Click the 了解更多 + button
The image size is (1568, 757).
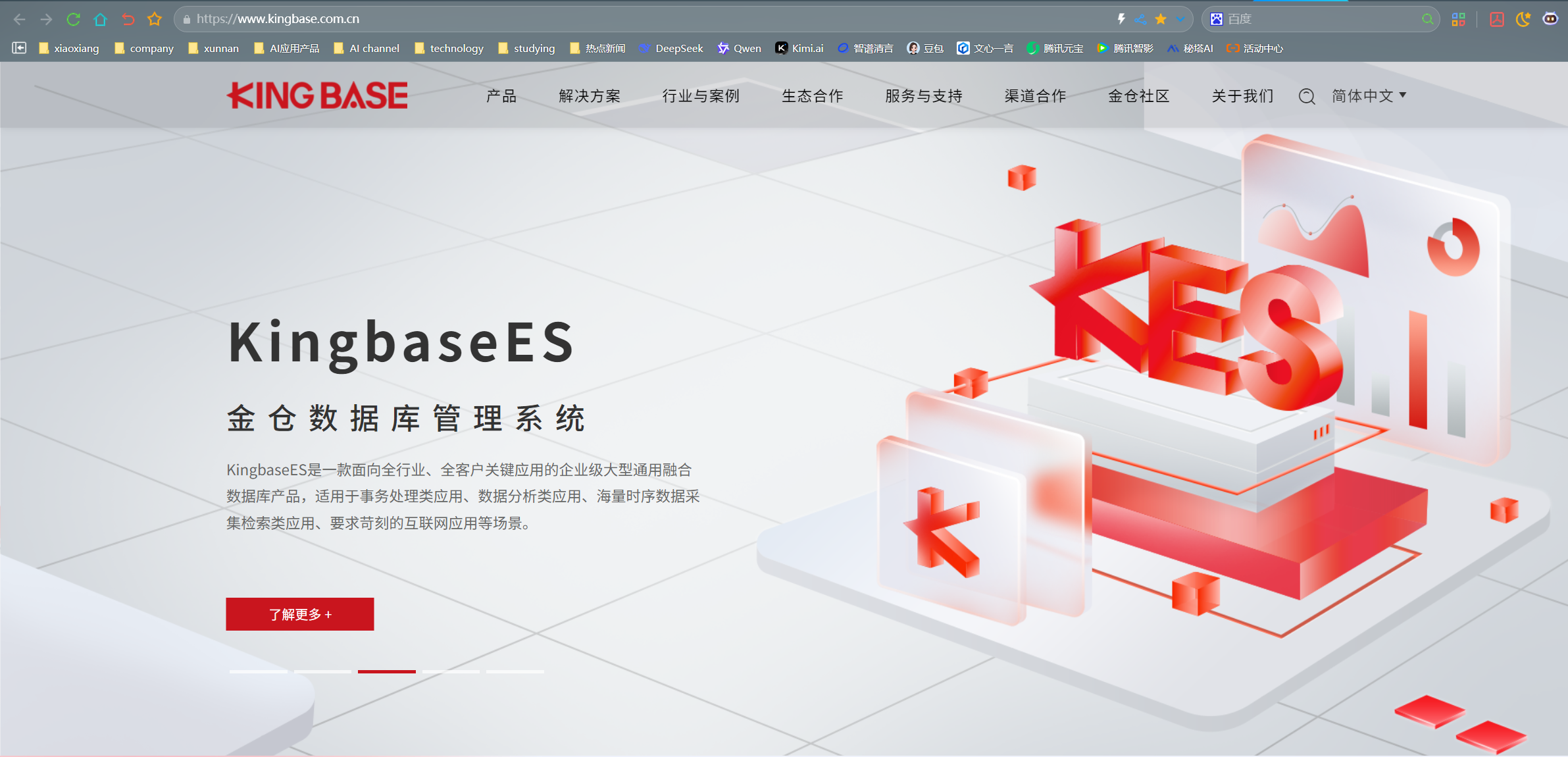coord(300,614)
